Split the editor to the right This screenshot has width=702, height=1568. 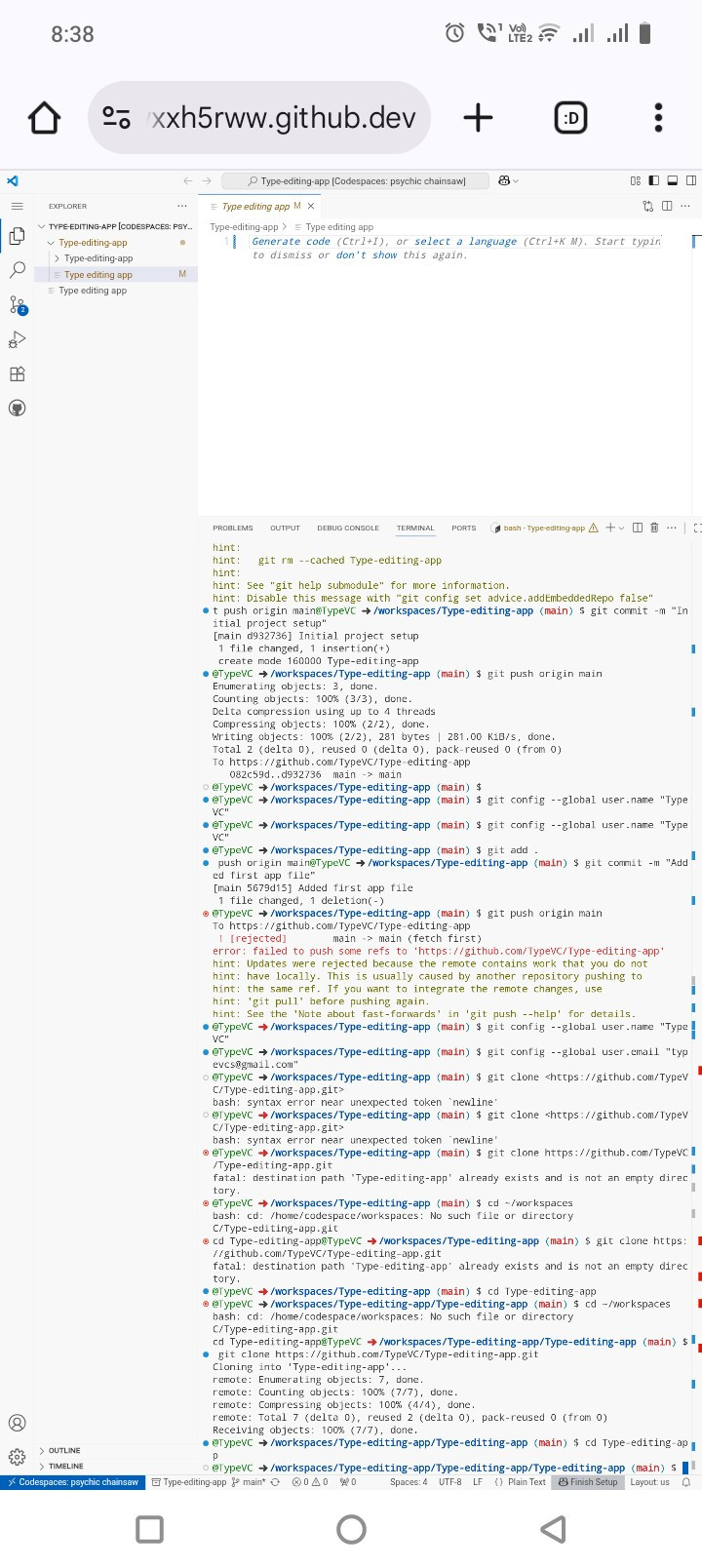pyautogui.click(x=667, y=206)
